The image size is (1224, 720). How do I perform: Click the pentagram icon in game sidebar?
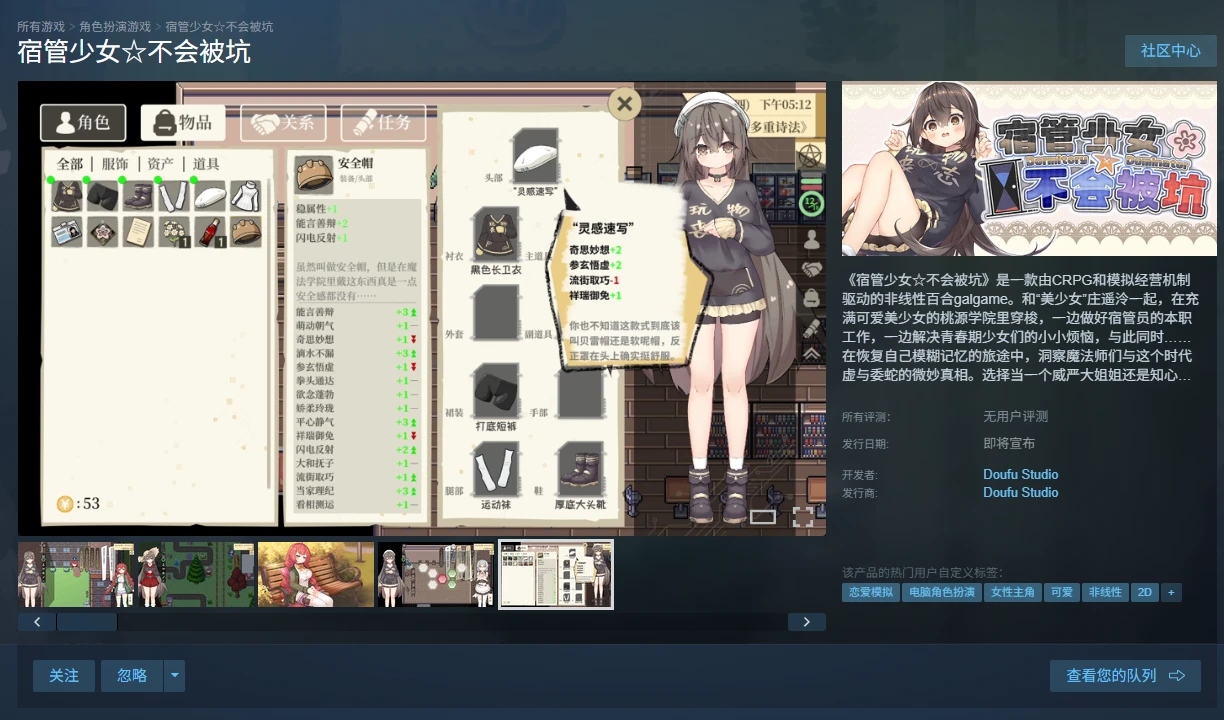(x=810, y=156)
